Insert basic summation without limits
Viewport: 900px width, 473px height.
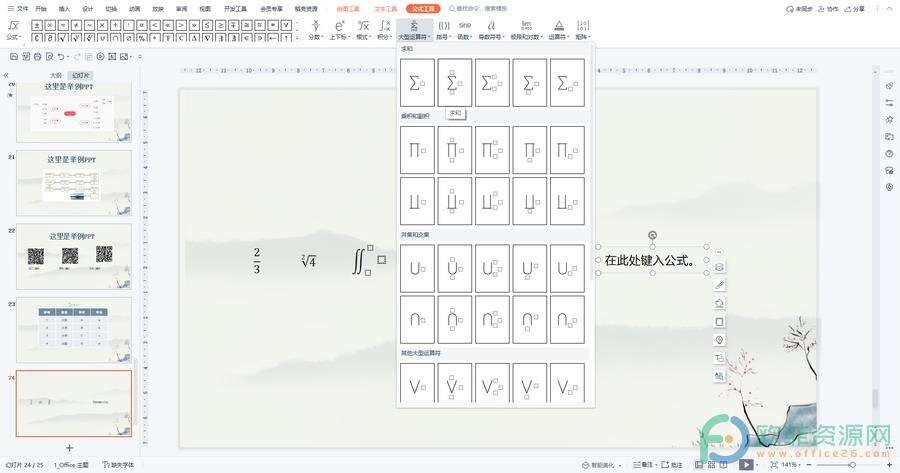[417, 83]
